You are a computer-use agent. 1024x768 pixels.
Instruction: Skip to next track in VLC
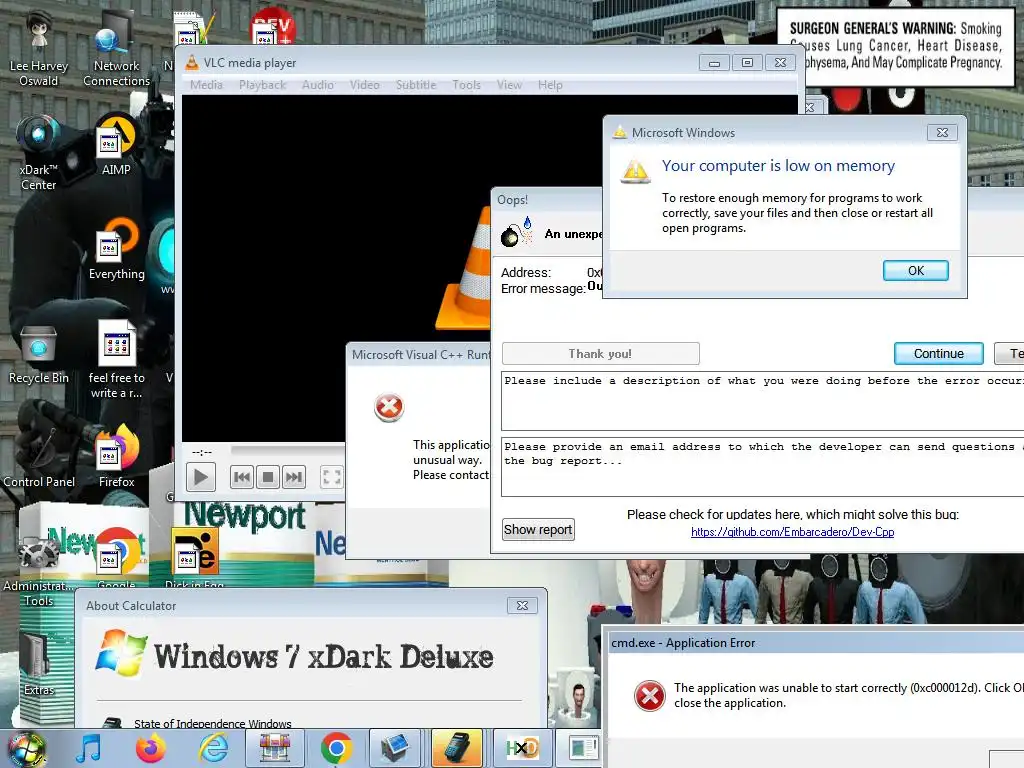294,477
